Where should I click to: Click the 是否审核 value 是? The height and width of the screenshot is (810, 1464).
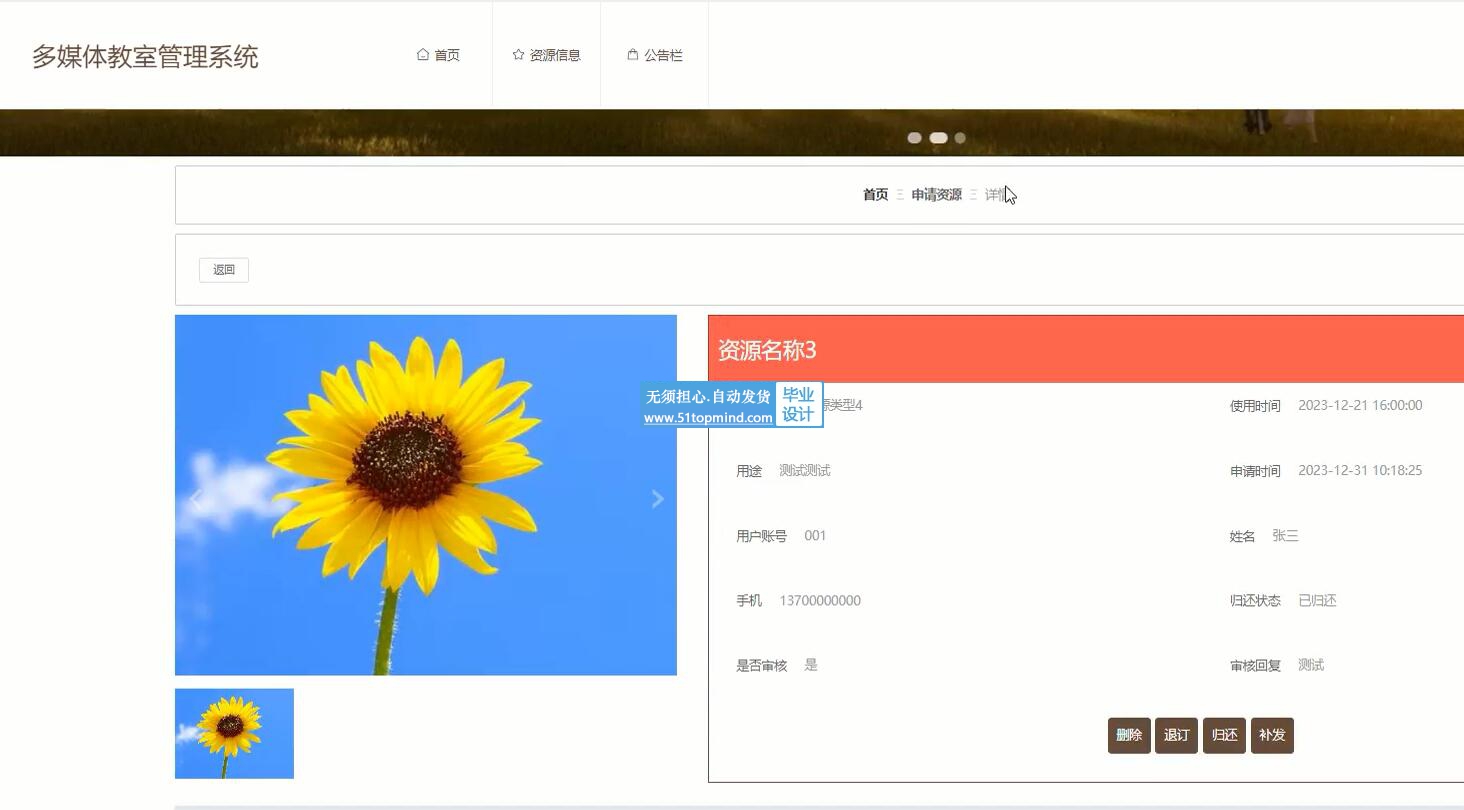(x=811, y=665)
